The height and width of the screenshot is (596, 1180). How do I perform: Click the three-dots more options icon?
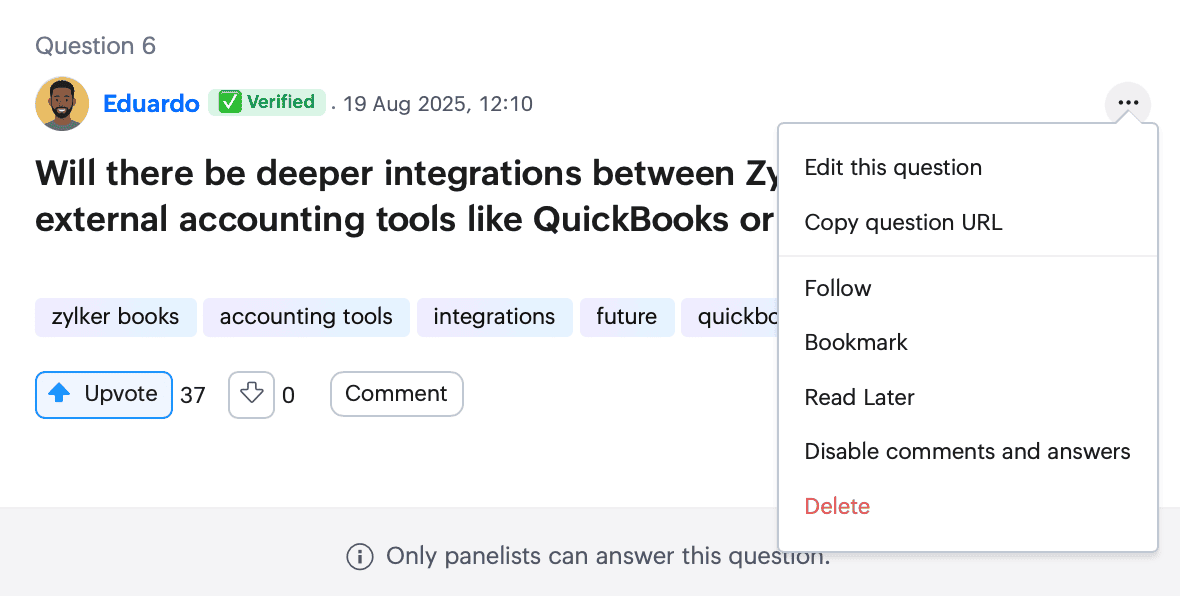[1127, 103]
